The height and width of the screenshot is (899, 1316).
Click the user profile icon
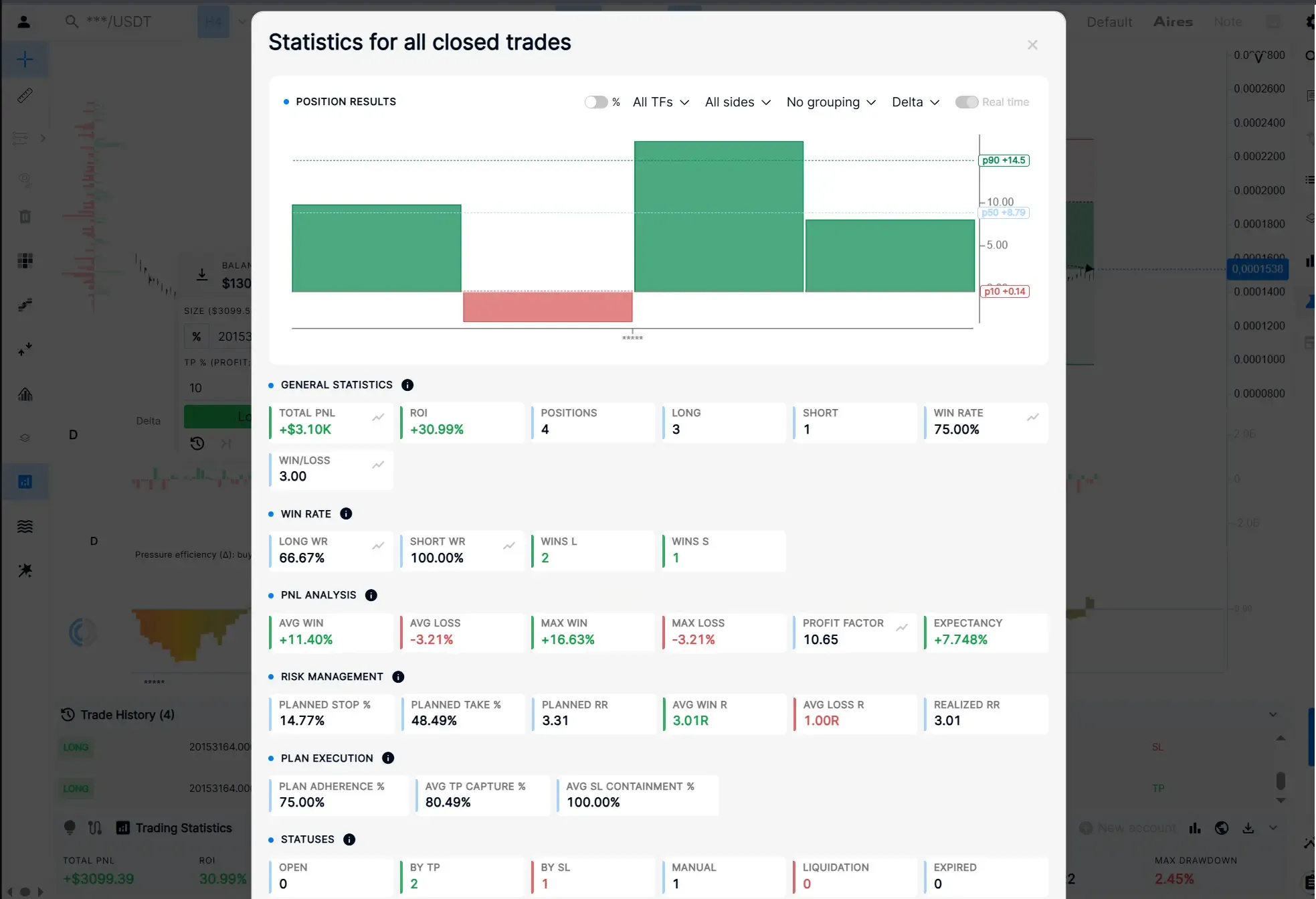click(24, 21)
